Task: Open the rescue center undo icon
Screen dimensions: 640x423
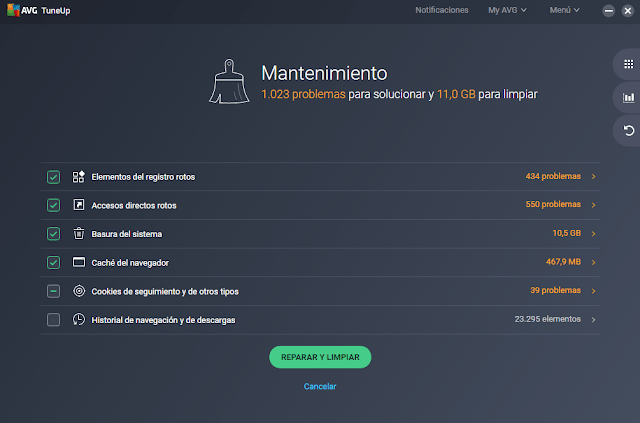Action: point(629,131)
